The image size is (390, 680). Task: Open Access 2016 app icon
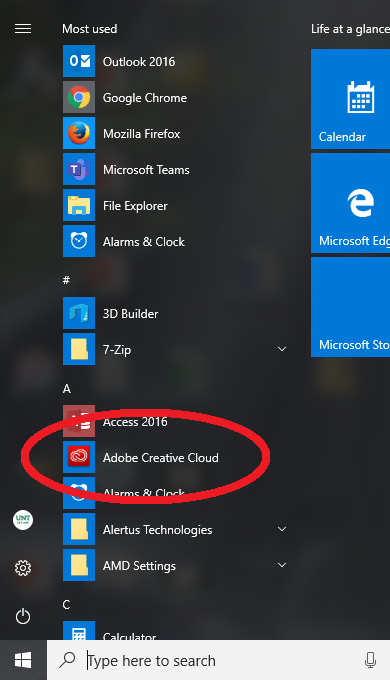79,421
